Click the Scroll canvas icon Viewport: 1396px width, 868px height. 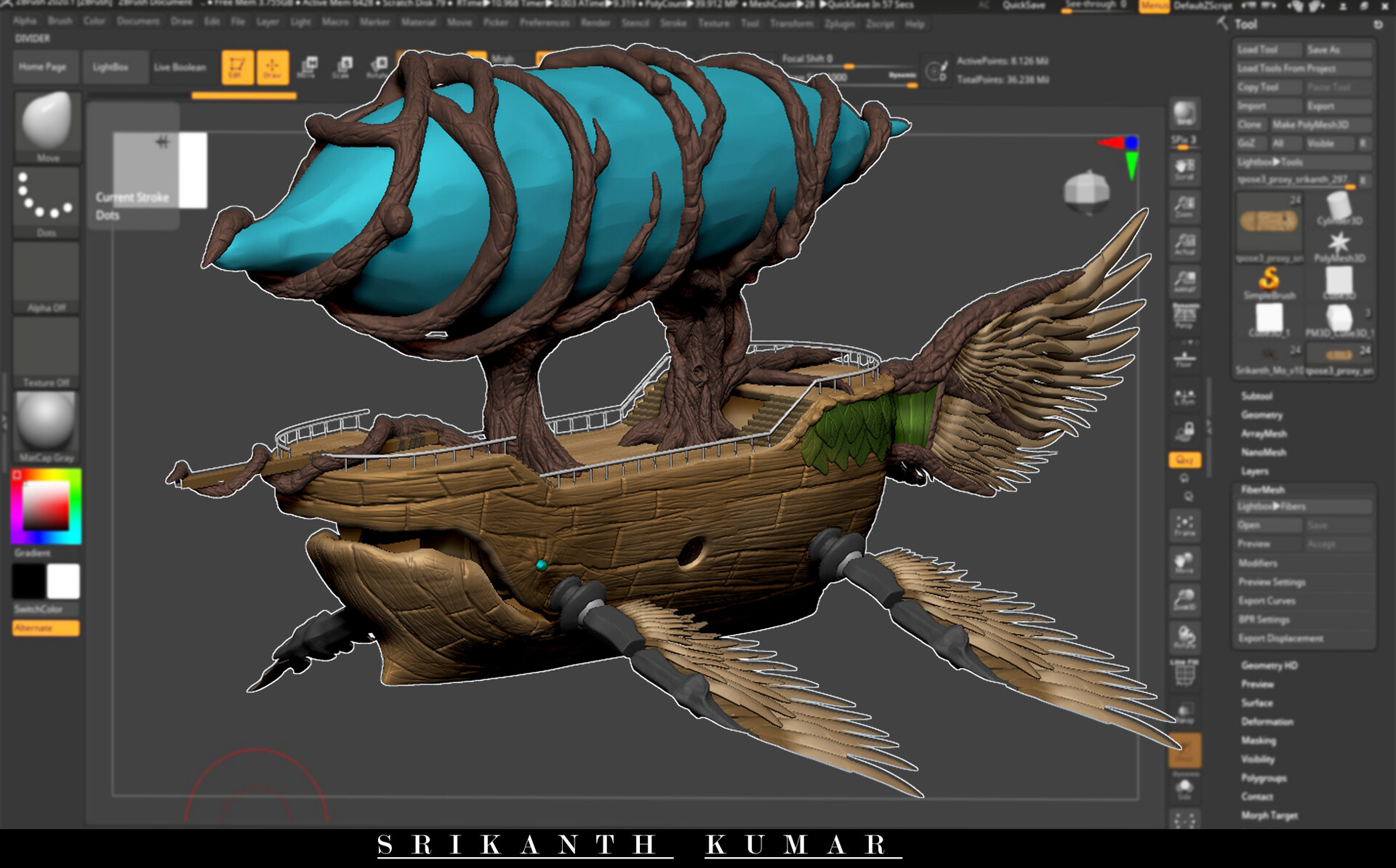coord(1184,169)
